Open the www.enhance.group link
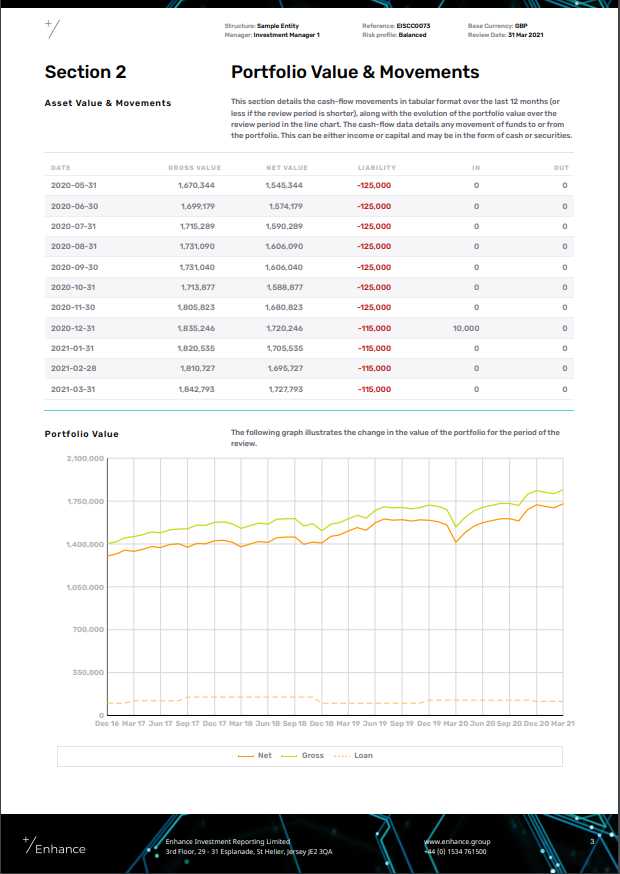Image resolution: width=620 pixels, height=874 pixels. (x=457, y=842)
